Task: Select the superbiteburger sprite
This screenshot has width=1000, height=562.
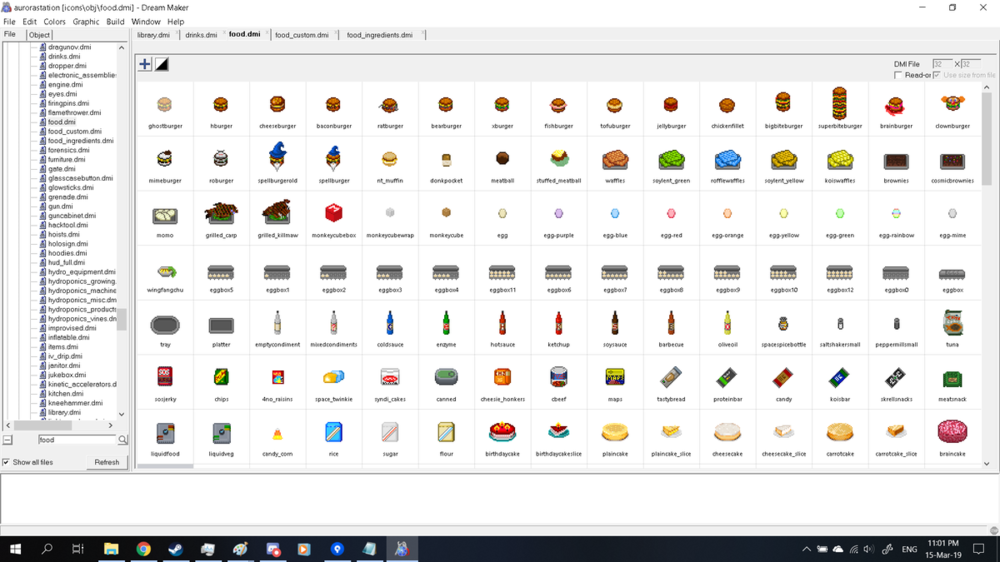Action: click(839, 103)
